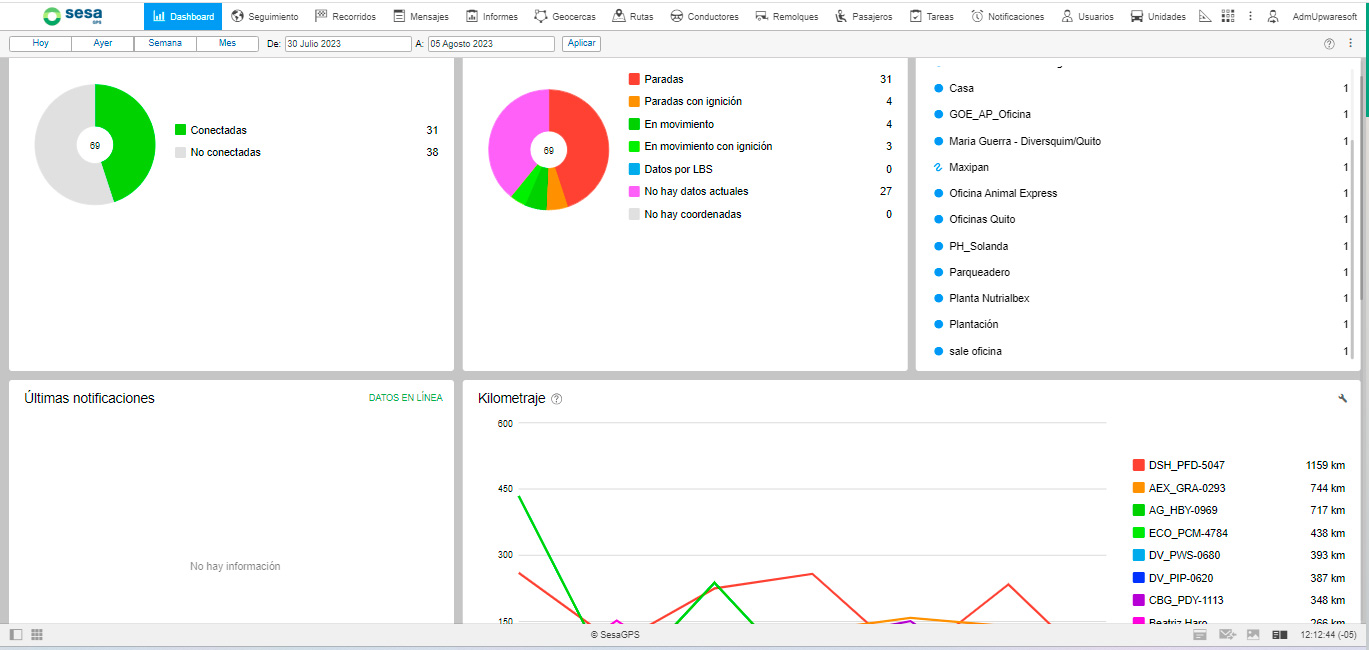The width and height of the screenshot is (1369, 650).
Task: Open the top navigation three-dots menu
Action: click(1250, 16)
